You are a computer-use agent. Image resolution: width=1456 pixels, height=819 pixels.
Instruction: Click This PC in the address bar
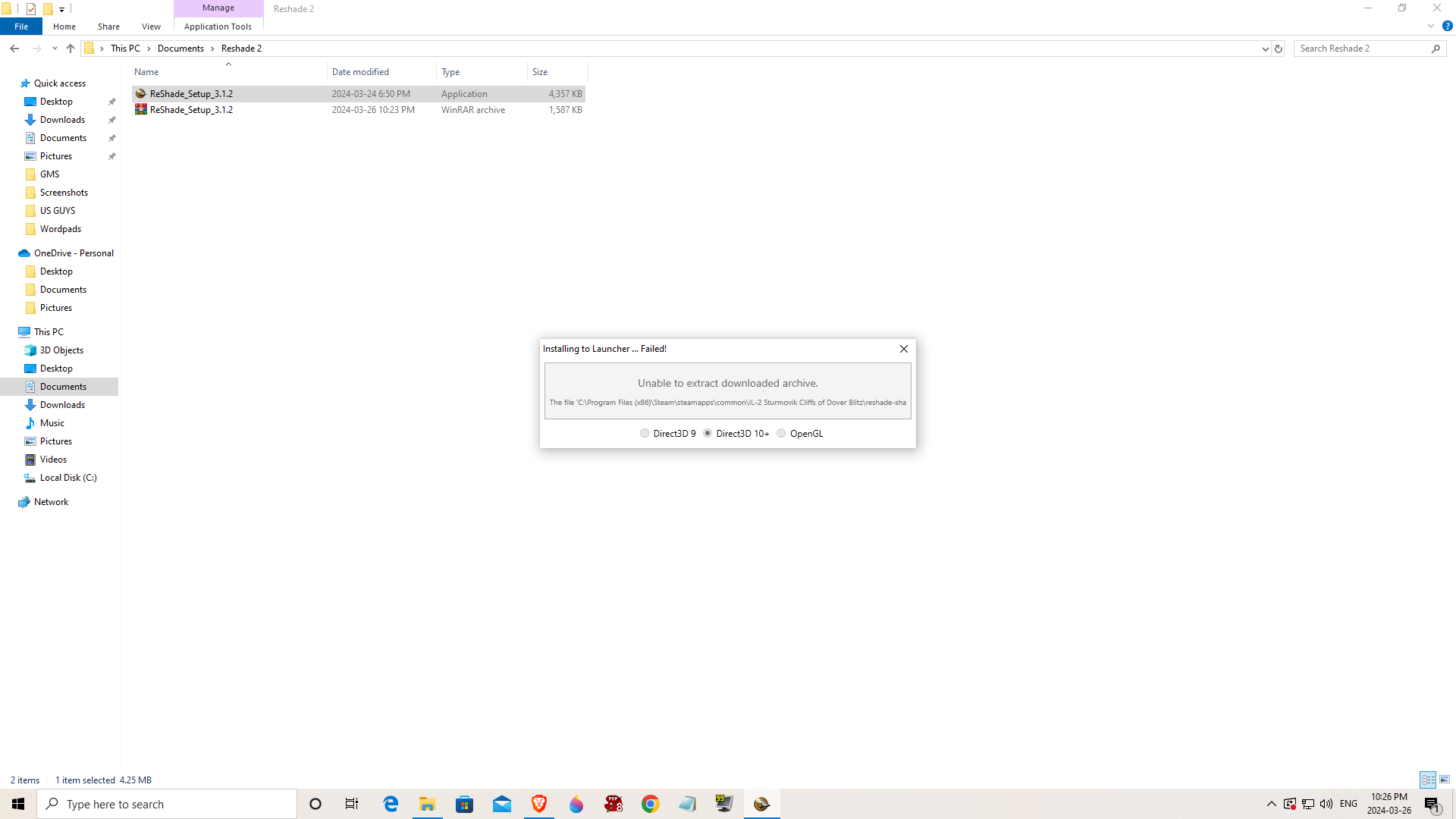pos(125,49)
